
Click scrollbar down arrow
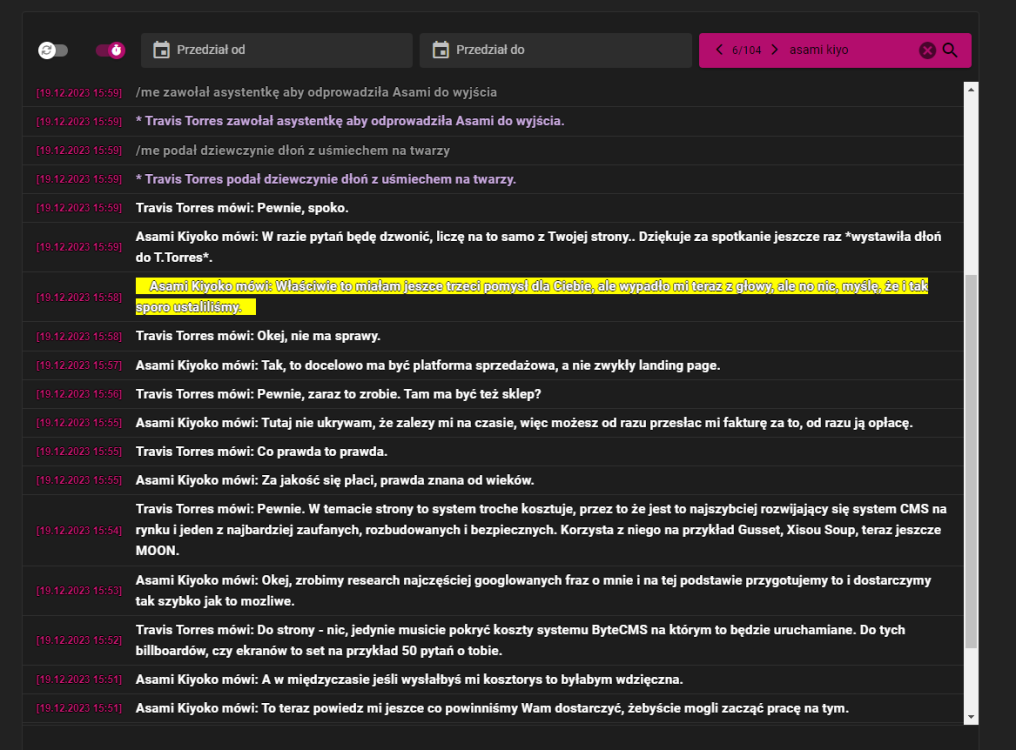point(971,717)
